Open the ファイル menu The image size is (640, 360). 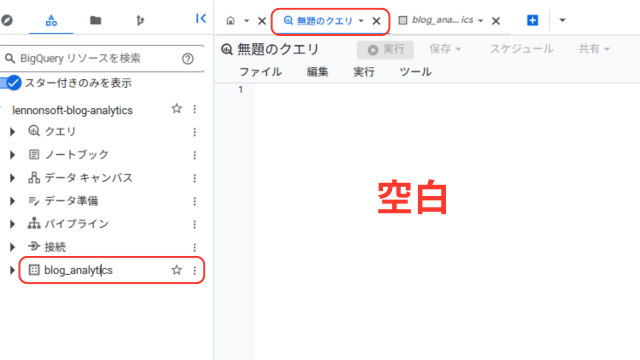point(260,72)
